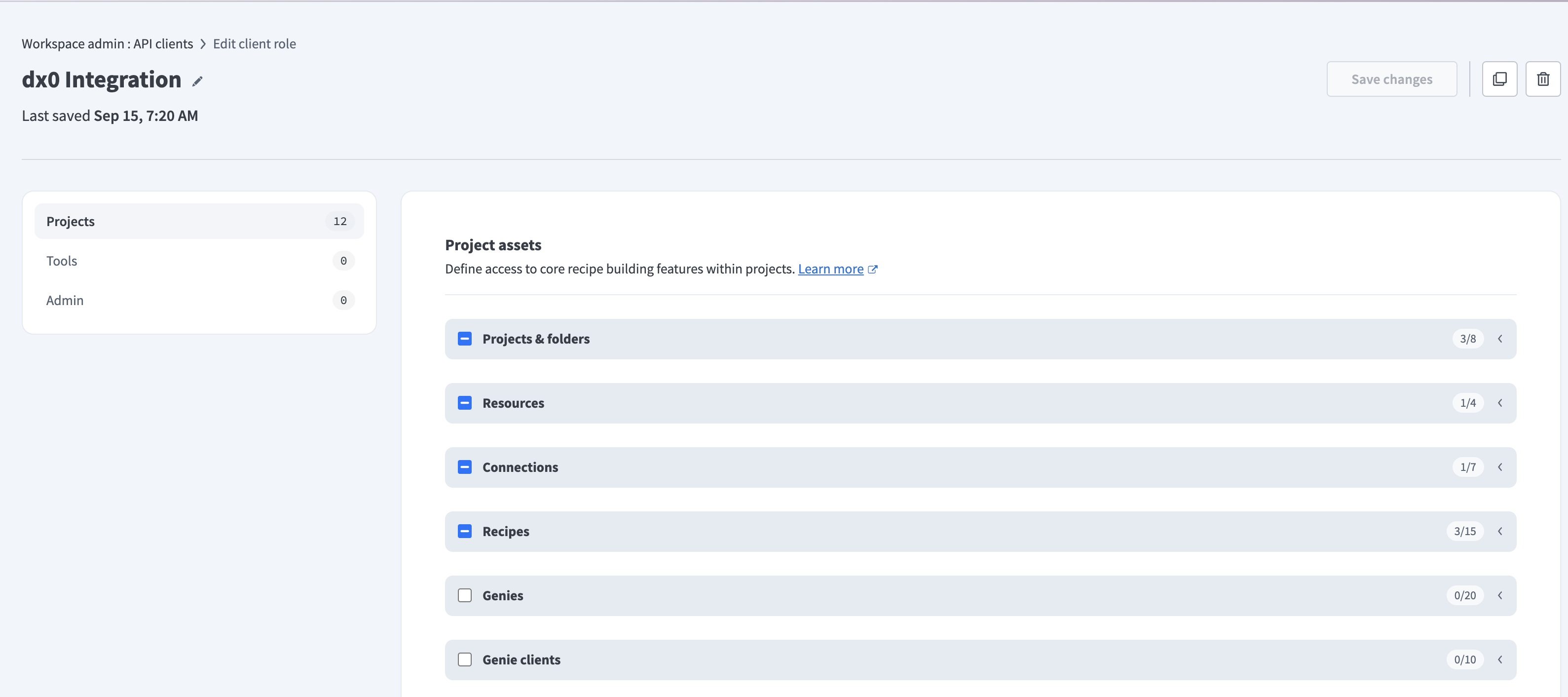Click the Genie clients section label
The image size is (1568, 697).
[521, 660]
